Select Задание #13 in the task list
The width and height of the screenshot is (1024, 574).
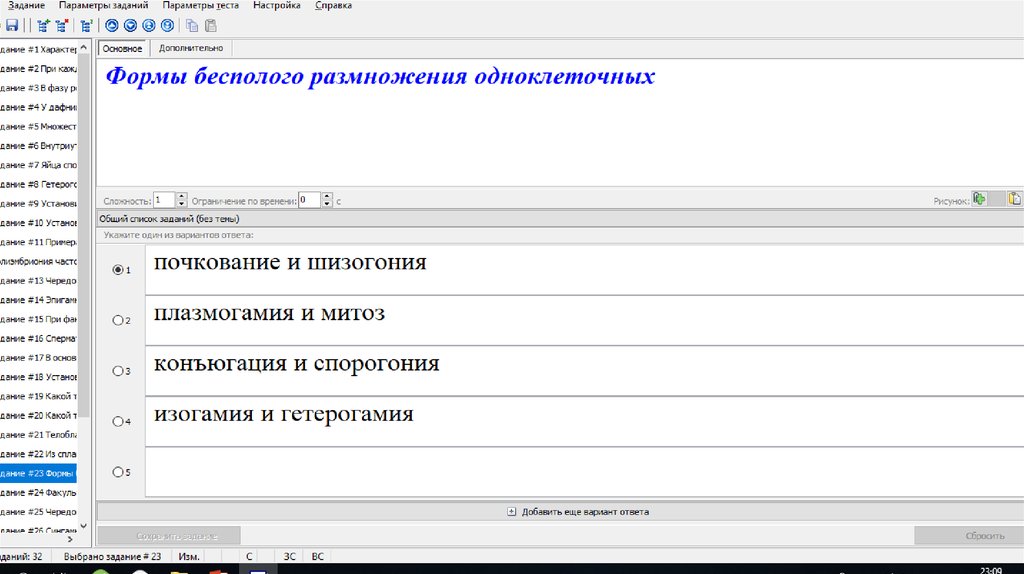[x=38, y=281]
